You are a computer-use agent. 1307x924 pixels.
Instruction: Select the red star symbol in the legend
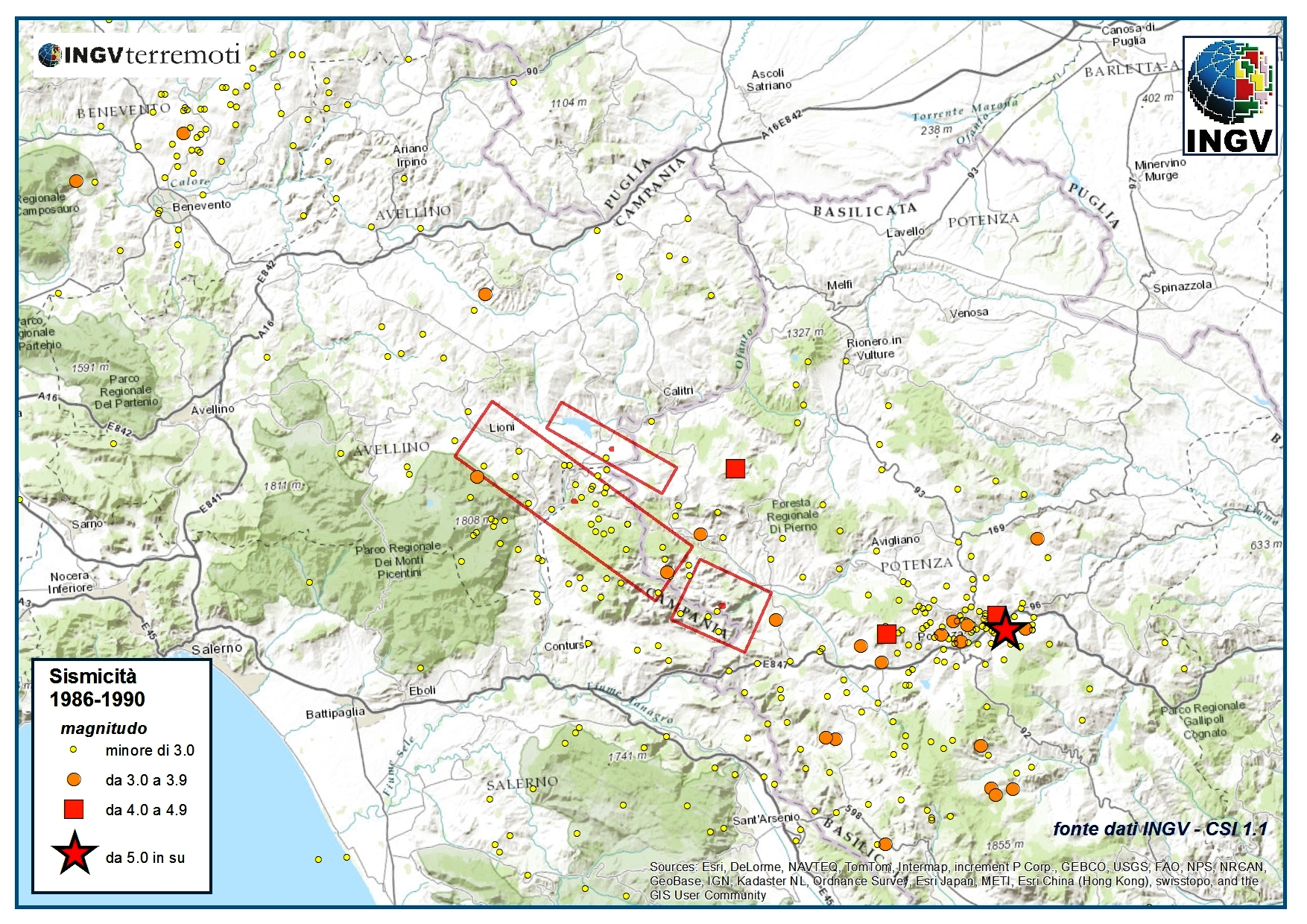(x=75, y=855)
